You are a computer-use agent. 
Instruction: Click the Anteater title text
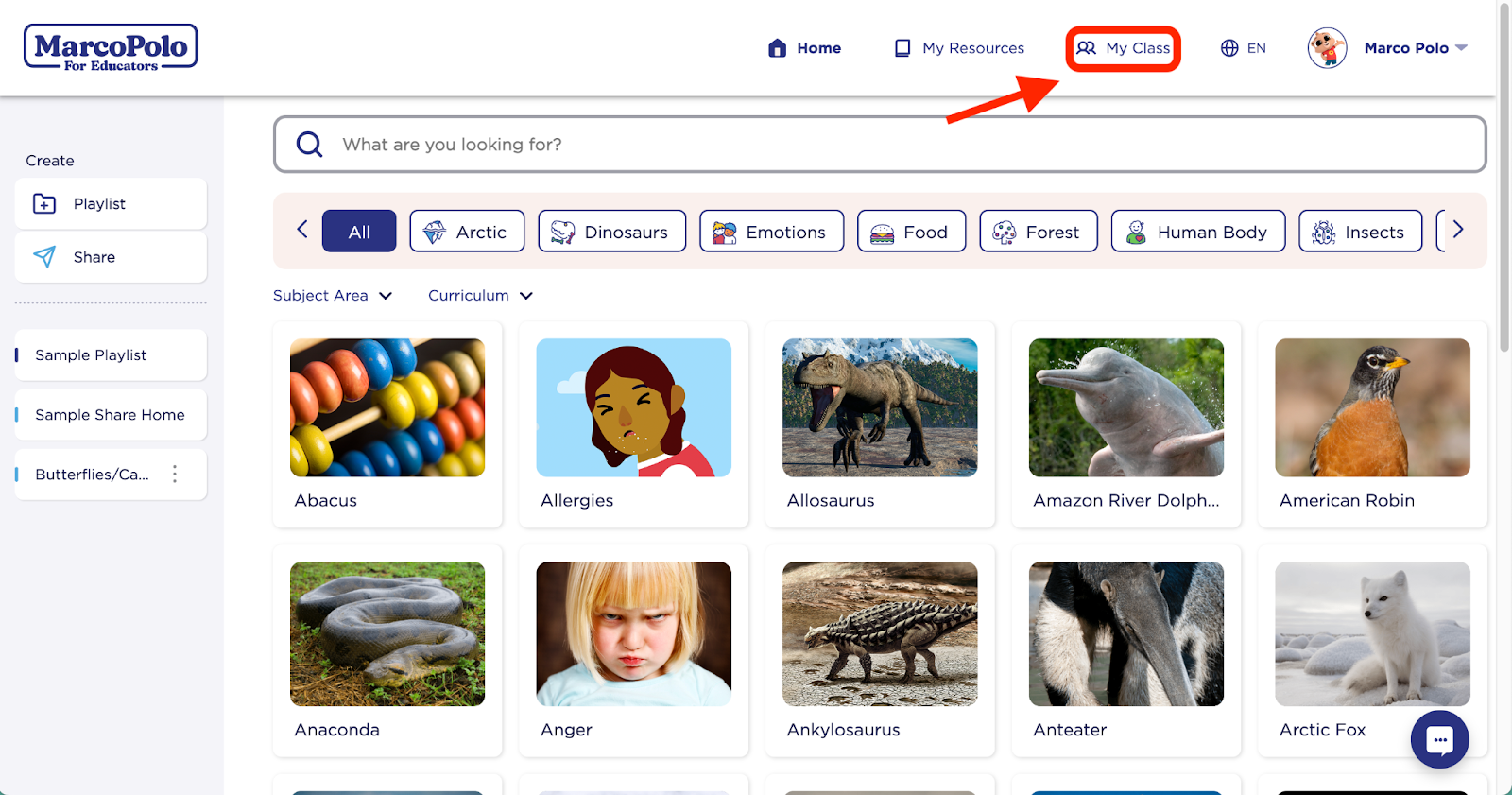(x=1070, y=730)
